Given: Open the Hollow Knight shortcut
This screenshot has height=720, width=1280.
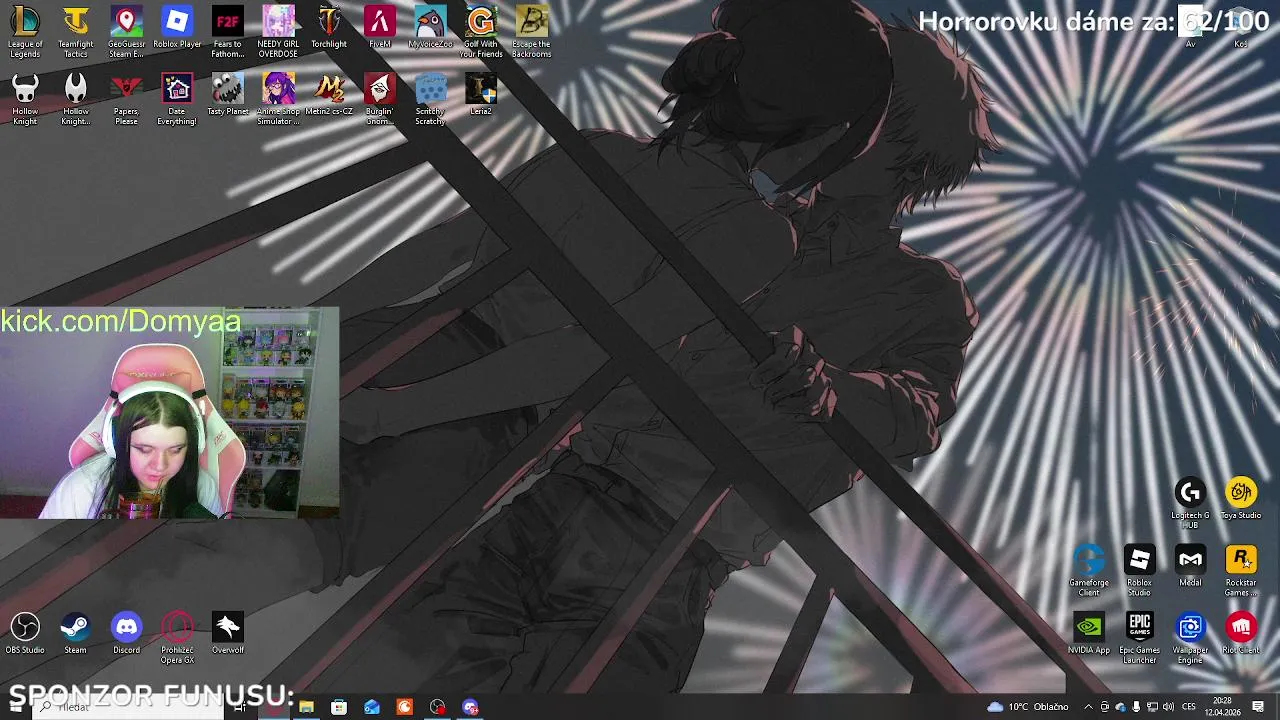Looking at the screenshot, I should click(x=25, y=99).
